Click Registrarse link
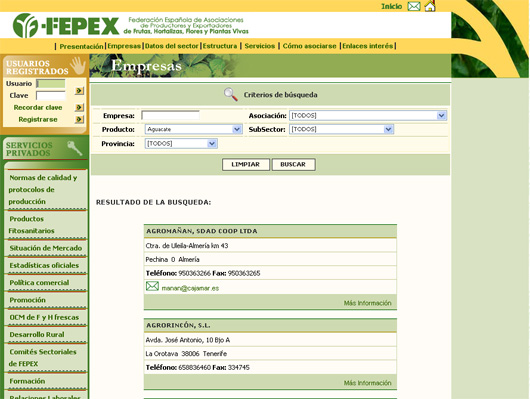 pyautogui.click(x=38, y=119)
